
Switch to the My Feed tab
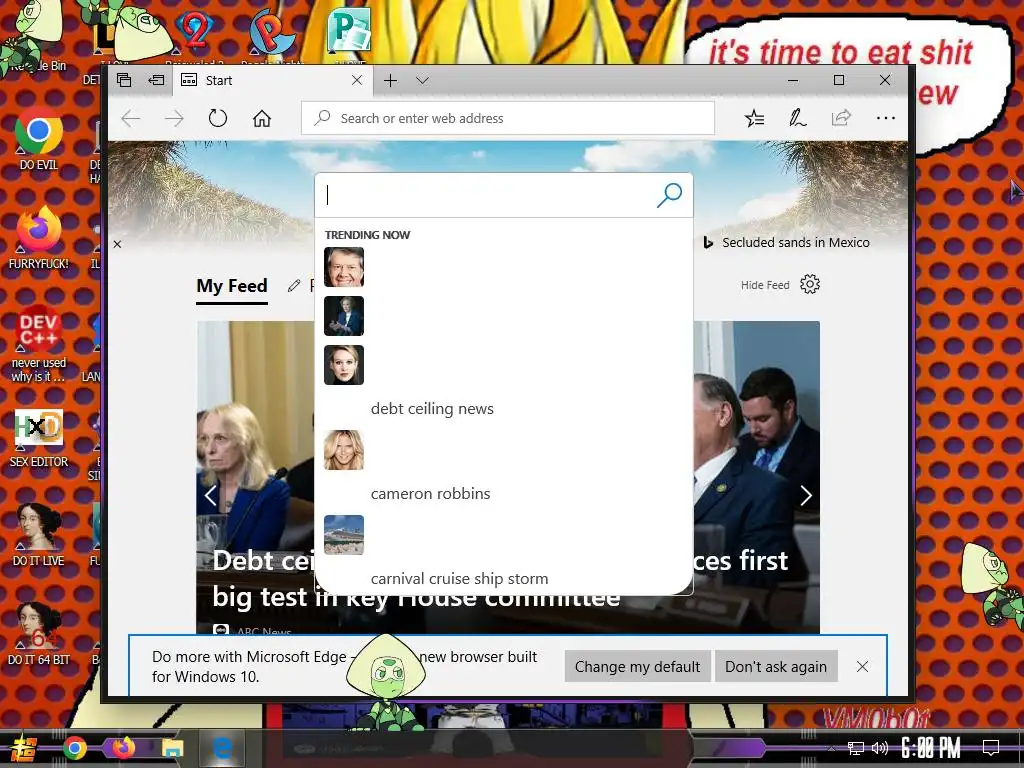[x=232, y=286]
